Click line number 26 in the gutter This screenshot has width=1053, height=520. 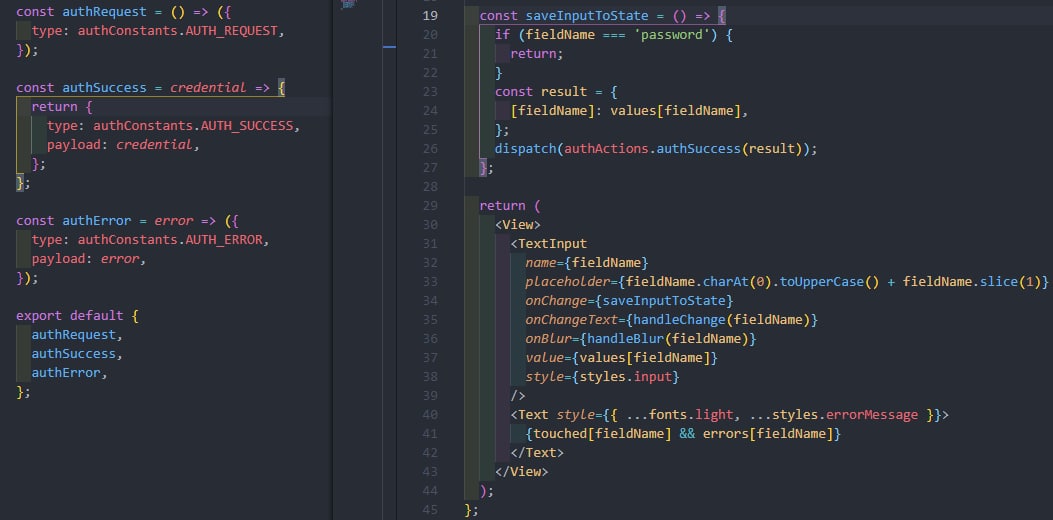(x=430, y=148)
